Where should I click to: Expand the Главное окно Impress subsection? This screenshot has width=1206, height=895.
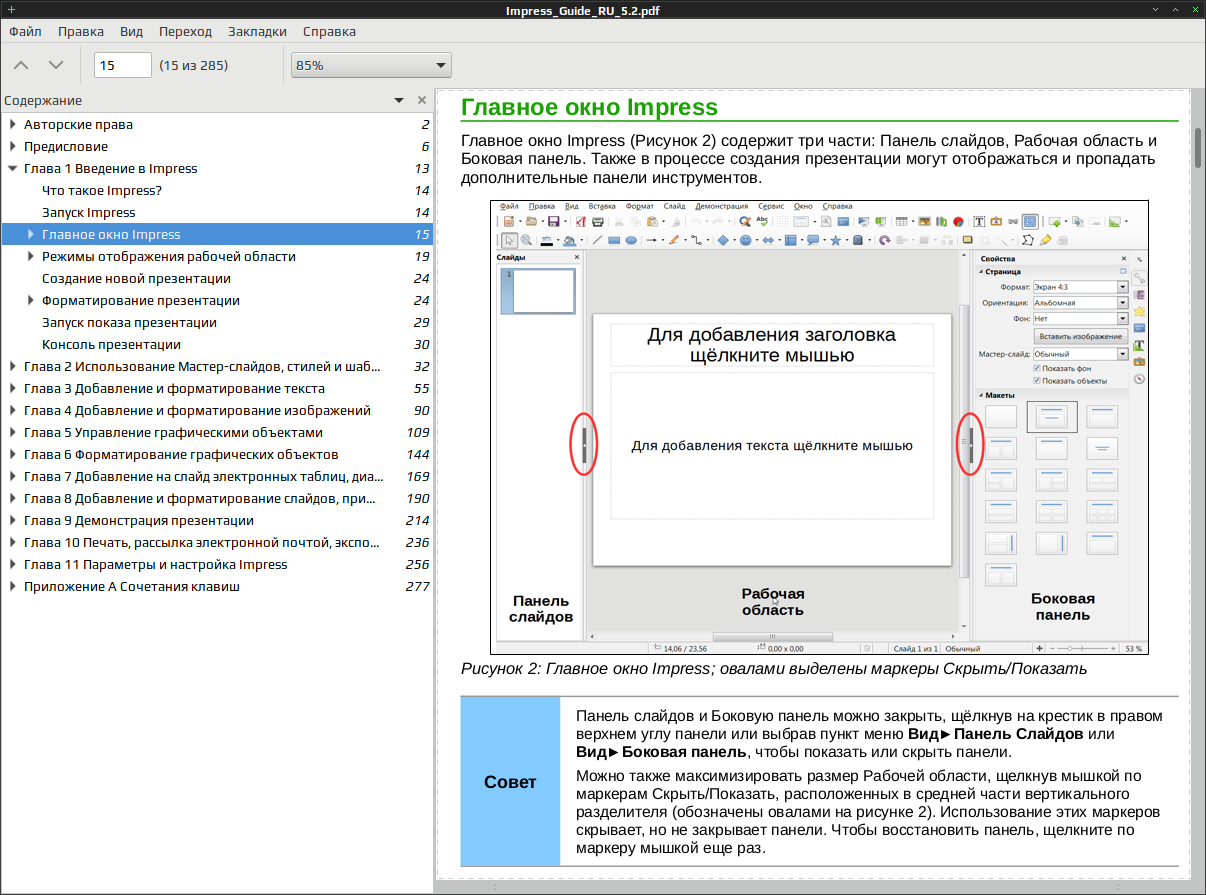click(30, 235)
